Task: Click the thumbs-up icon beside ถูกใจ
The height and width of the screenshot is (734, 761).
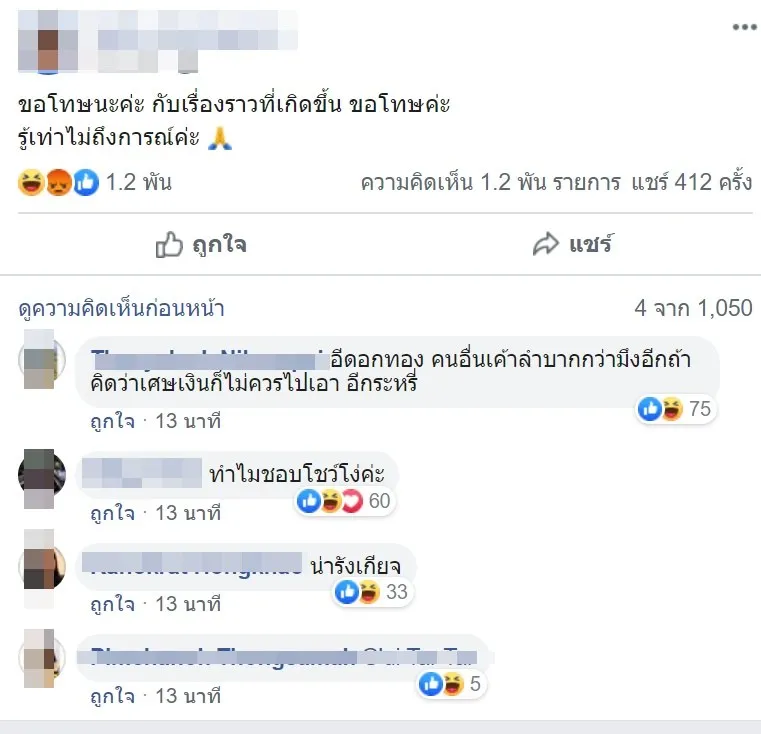Action: click(x=169, y=244)
